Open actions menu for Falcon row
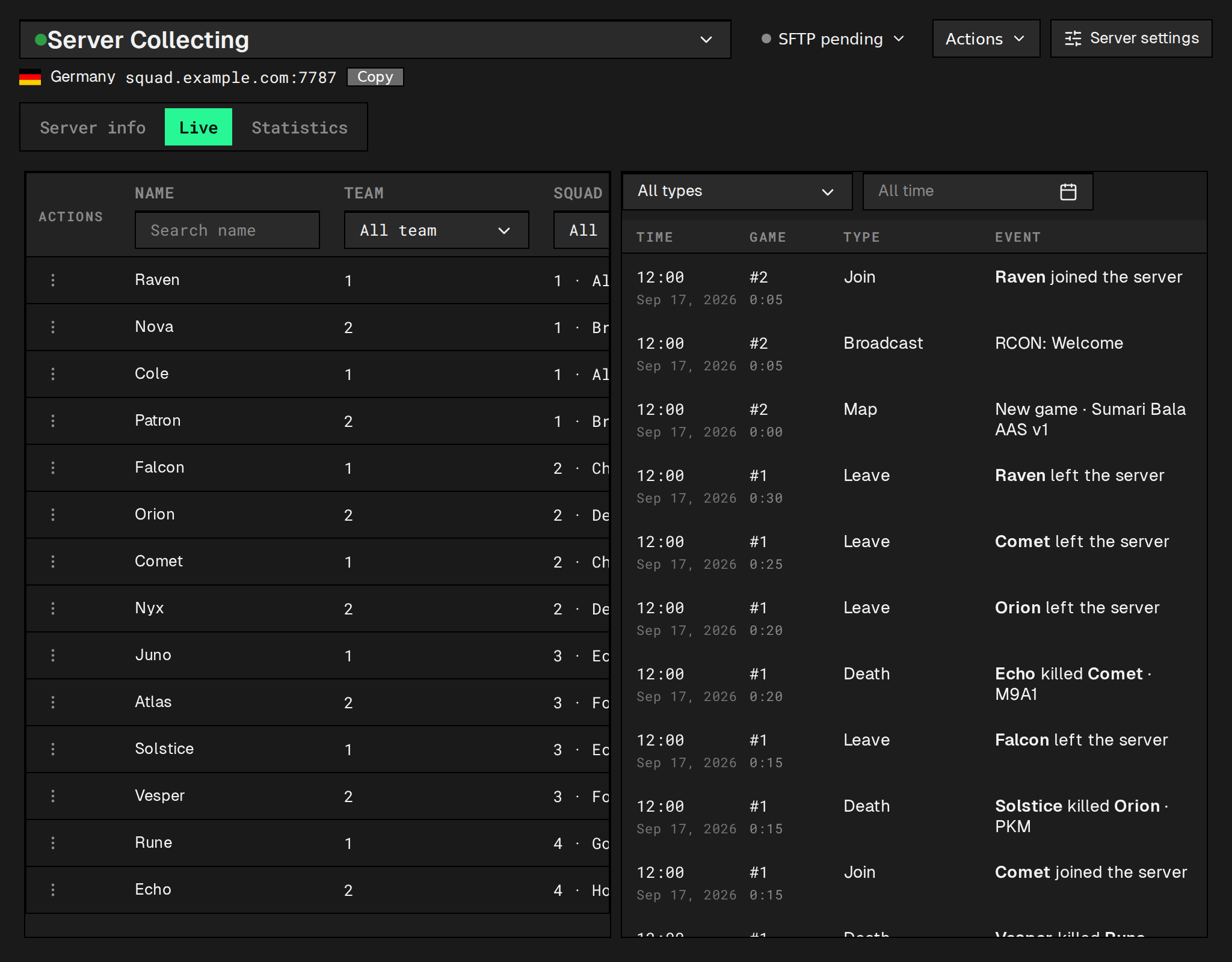Viewport: 1232px width, 962px height. click(x=53, y=468)
